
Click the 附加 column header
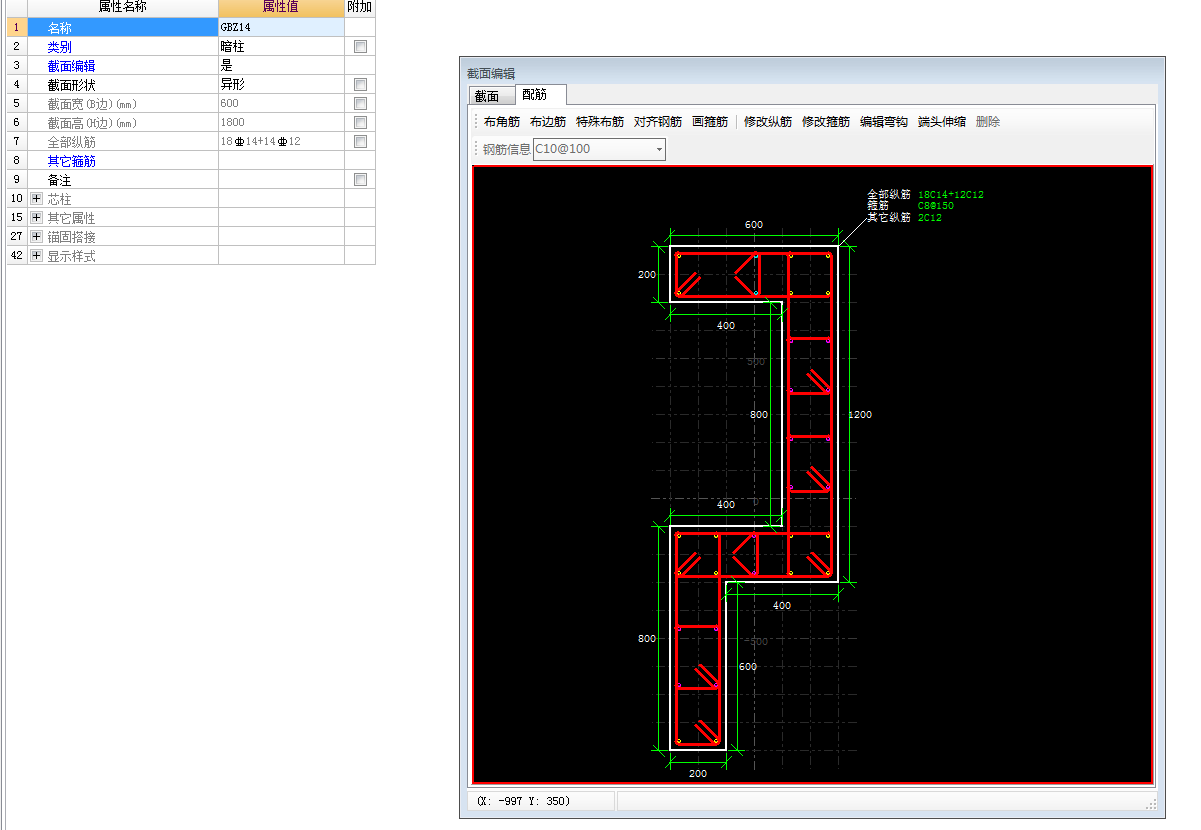(360, 8)
